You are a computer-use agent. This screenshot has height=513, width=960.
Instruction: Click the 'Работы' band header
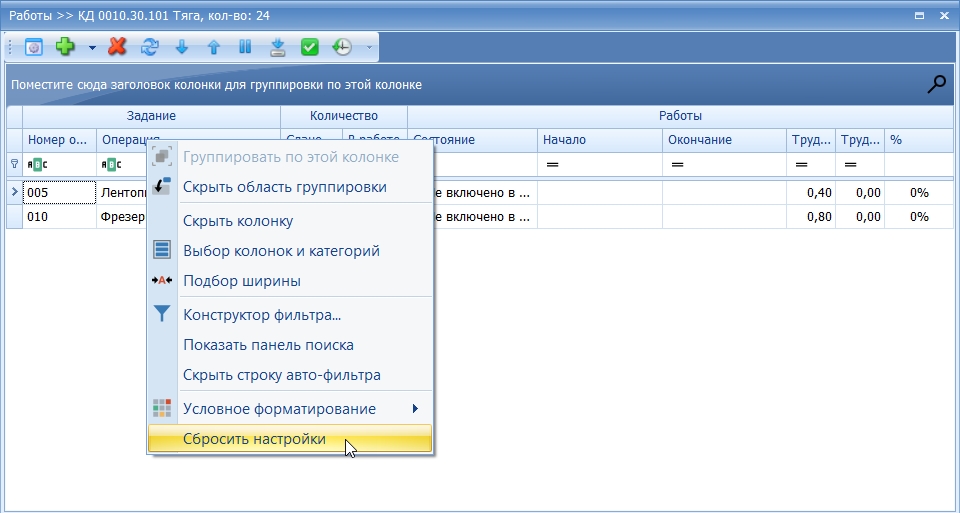(x=680, y=116)
